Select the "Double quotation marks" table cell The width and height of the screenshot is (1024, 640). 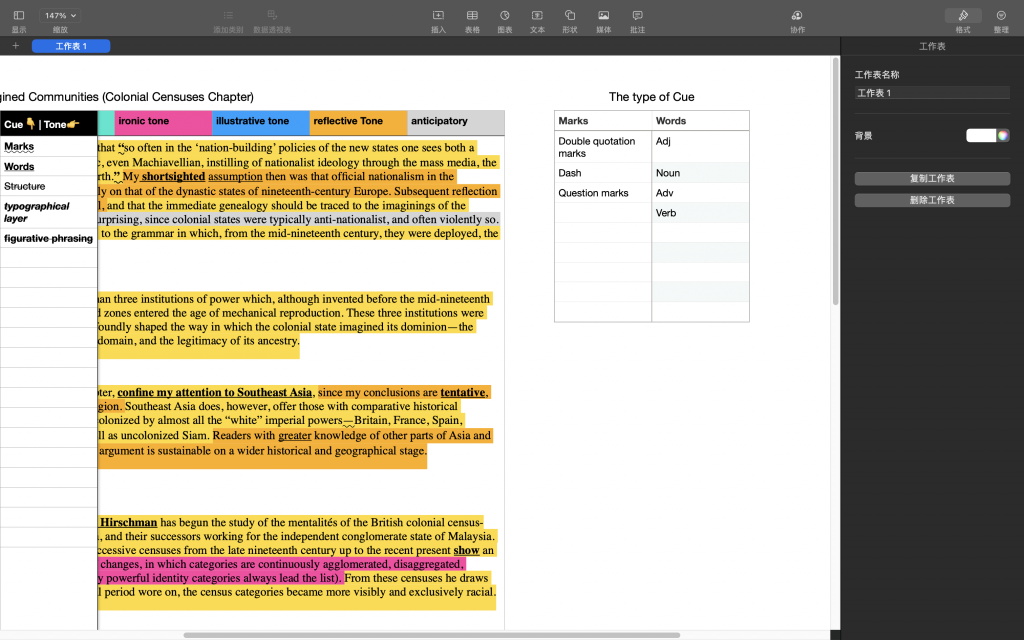coord(602,147)
